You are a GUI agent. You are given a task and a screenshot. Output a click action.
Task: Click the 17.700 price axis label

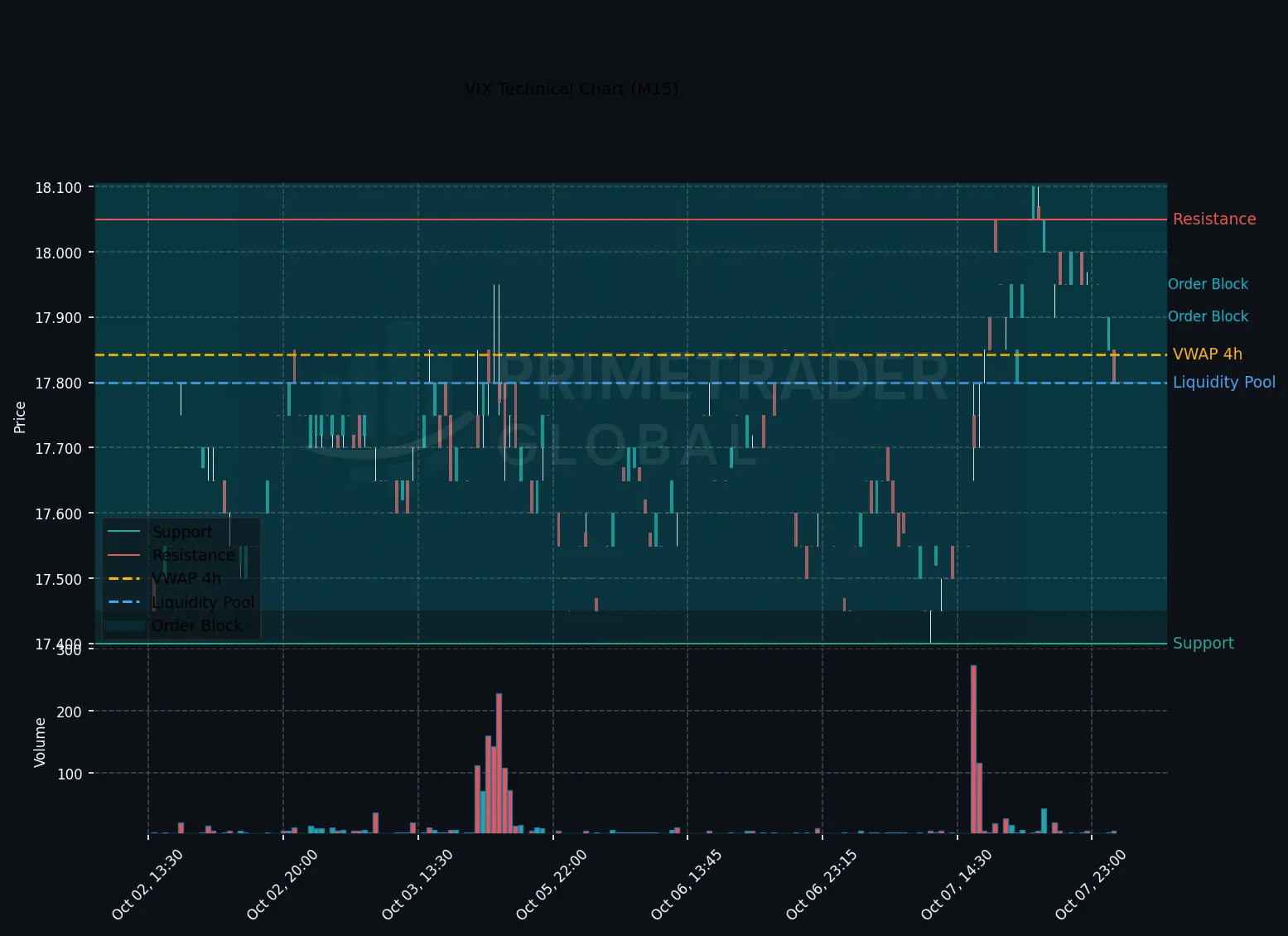tap(58, 448)
